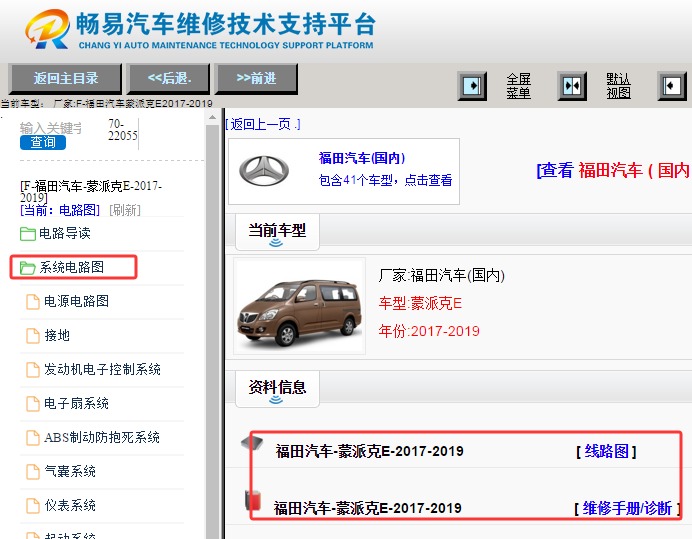Click 返回主目录 button
The image size is (692, 539).
(65, 79)
